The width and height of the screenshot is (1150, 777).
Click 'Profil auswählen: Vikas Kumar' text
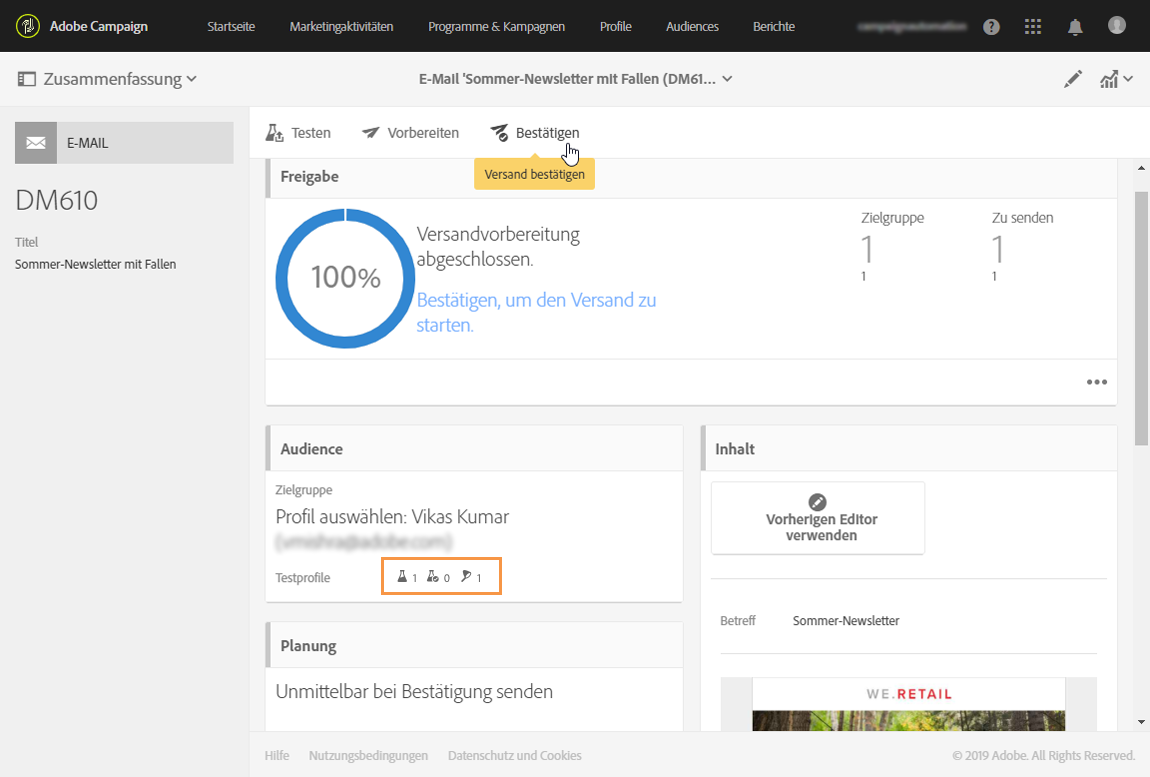point(392,517)
